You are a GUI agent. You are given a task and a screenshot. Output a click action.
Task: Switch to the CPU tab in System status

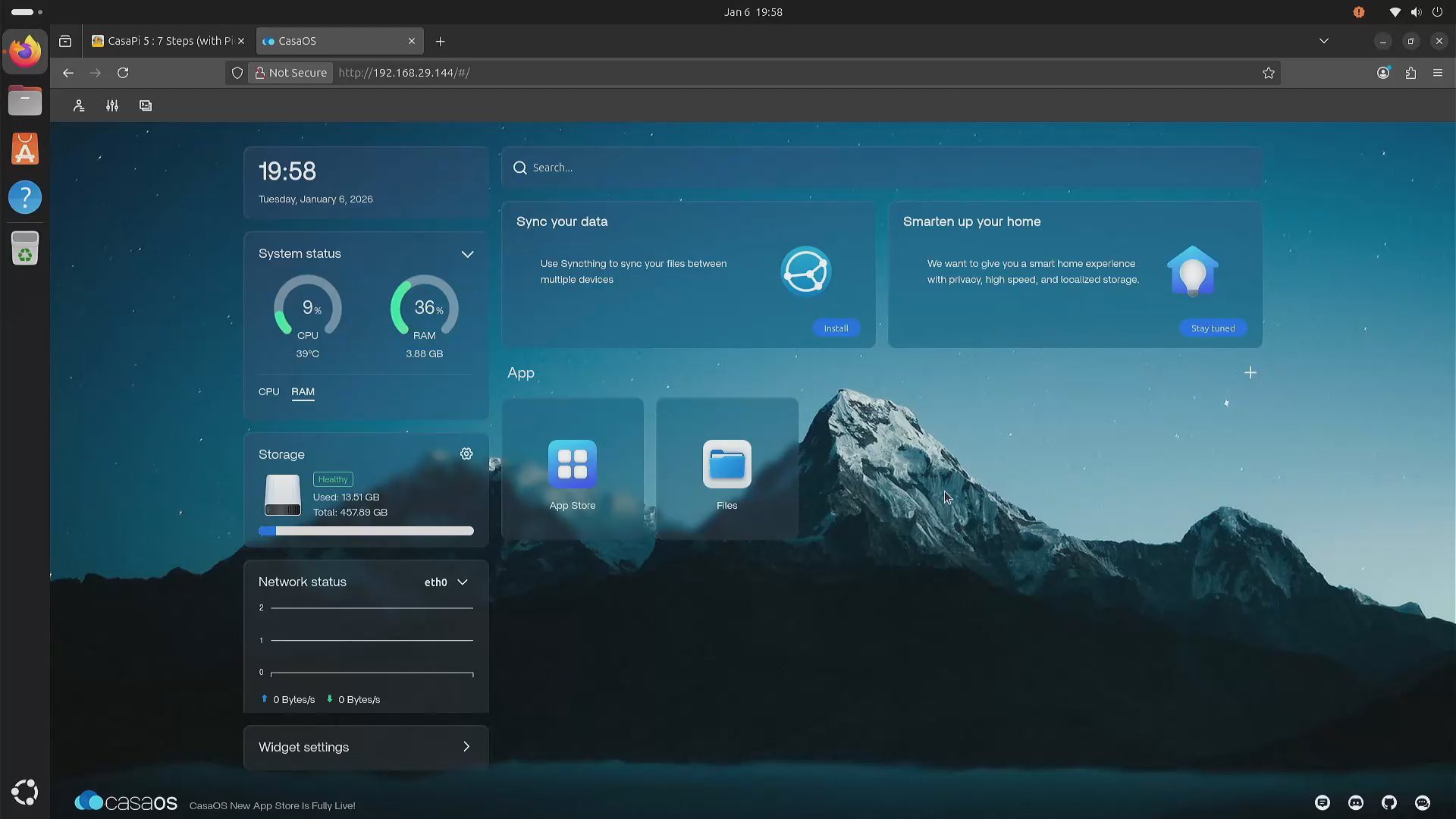(x=268, y=392)
